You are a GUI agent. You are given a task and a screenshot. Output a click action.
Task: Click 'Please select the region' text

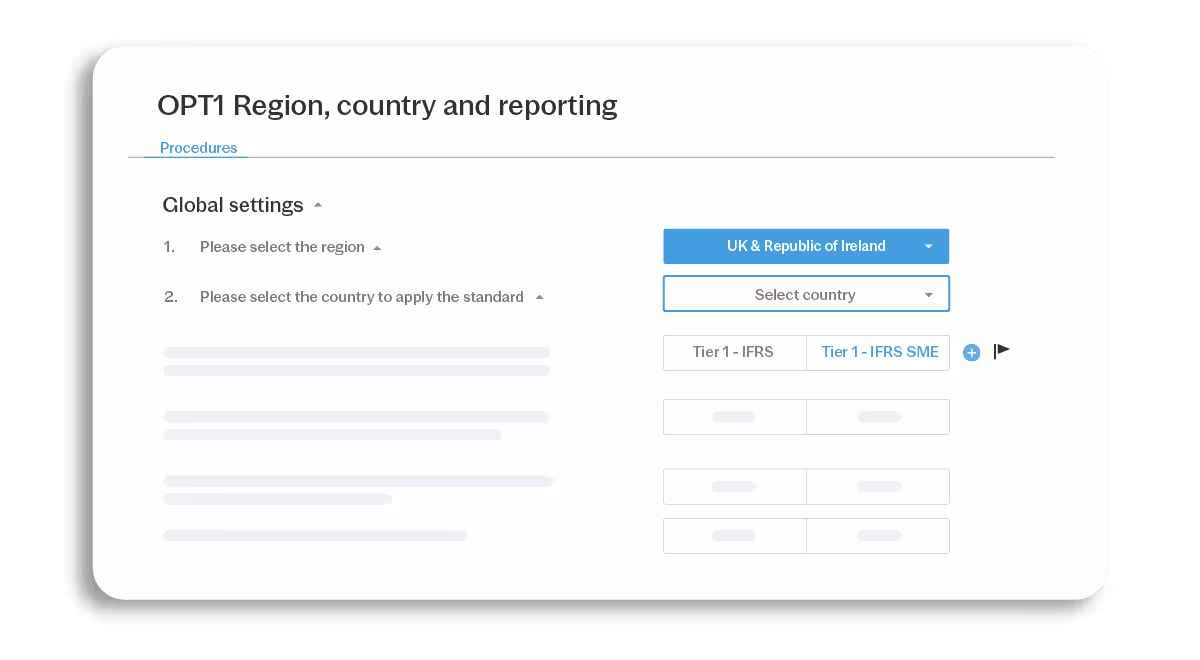[x=282, y=247]
